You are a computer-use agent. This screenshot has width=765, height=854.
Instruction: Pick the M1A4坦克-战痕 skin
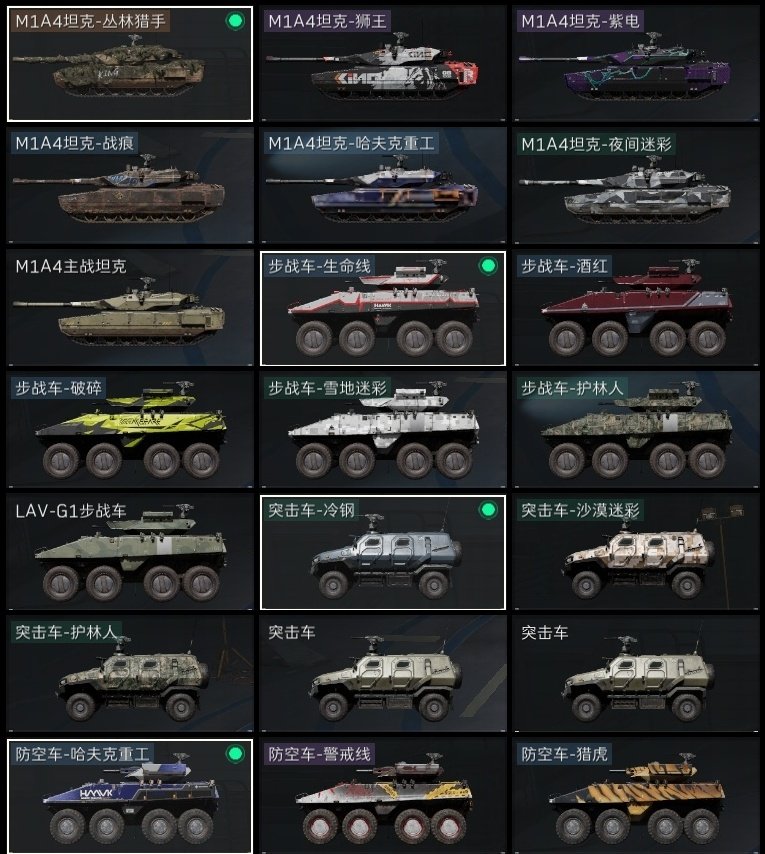(130, 185)
